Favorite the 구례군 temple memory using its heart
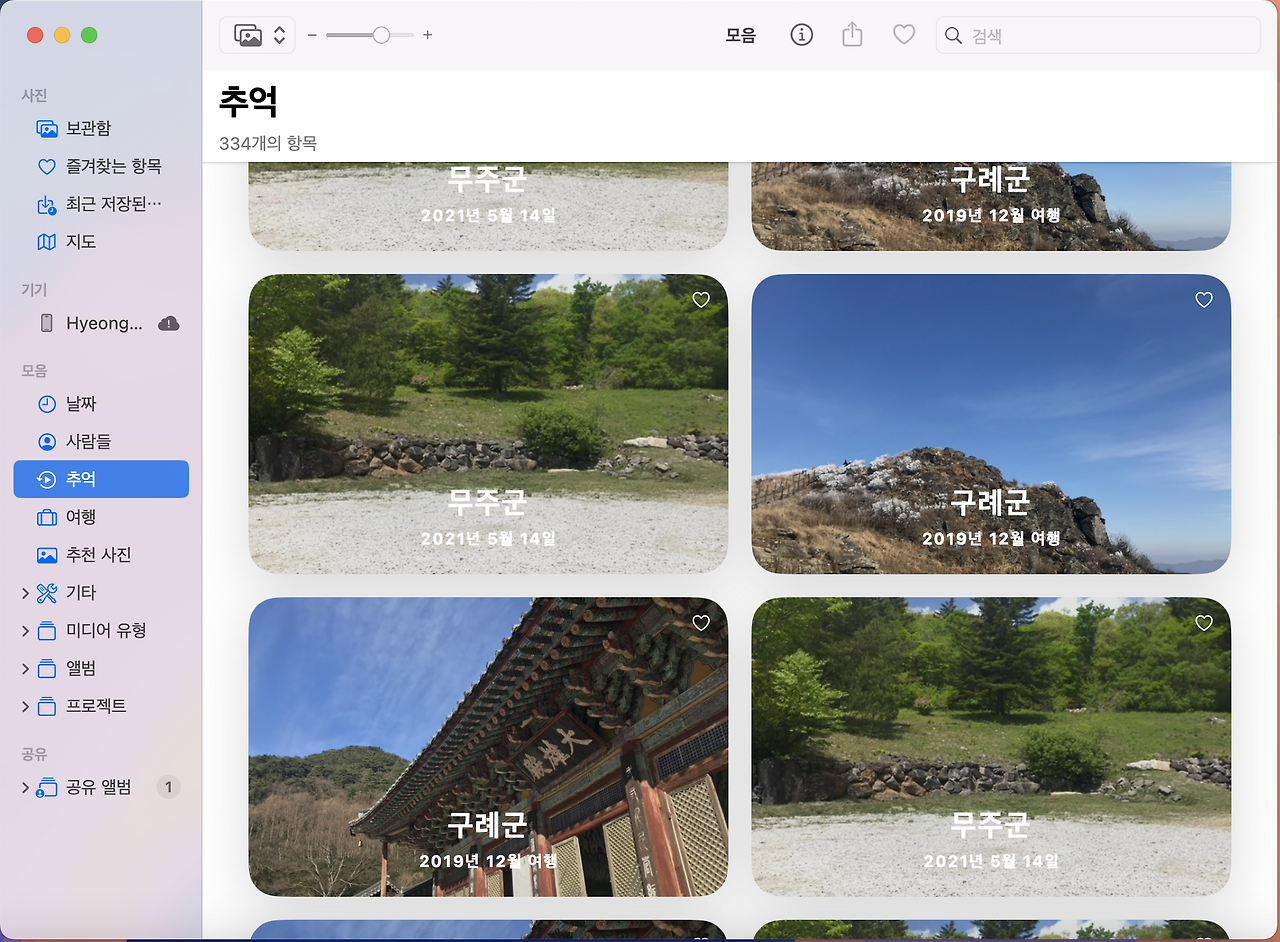The height and width of the screenshot is (942, 1280). pos(701,623)
